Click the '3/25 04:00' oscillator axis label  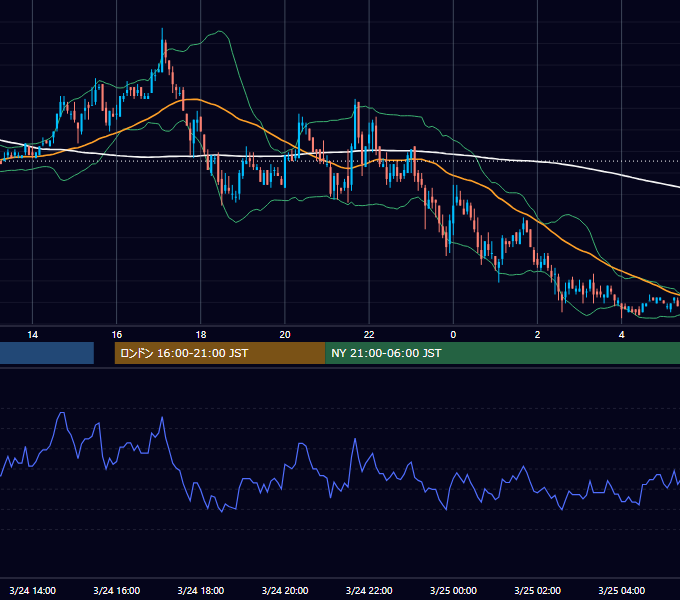(621, 590)
